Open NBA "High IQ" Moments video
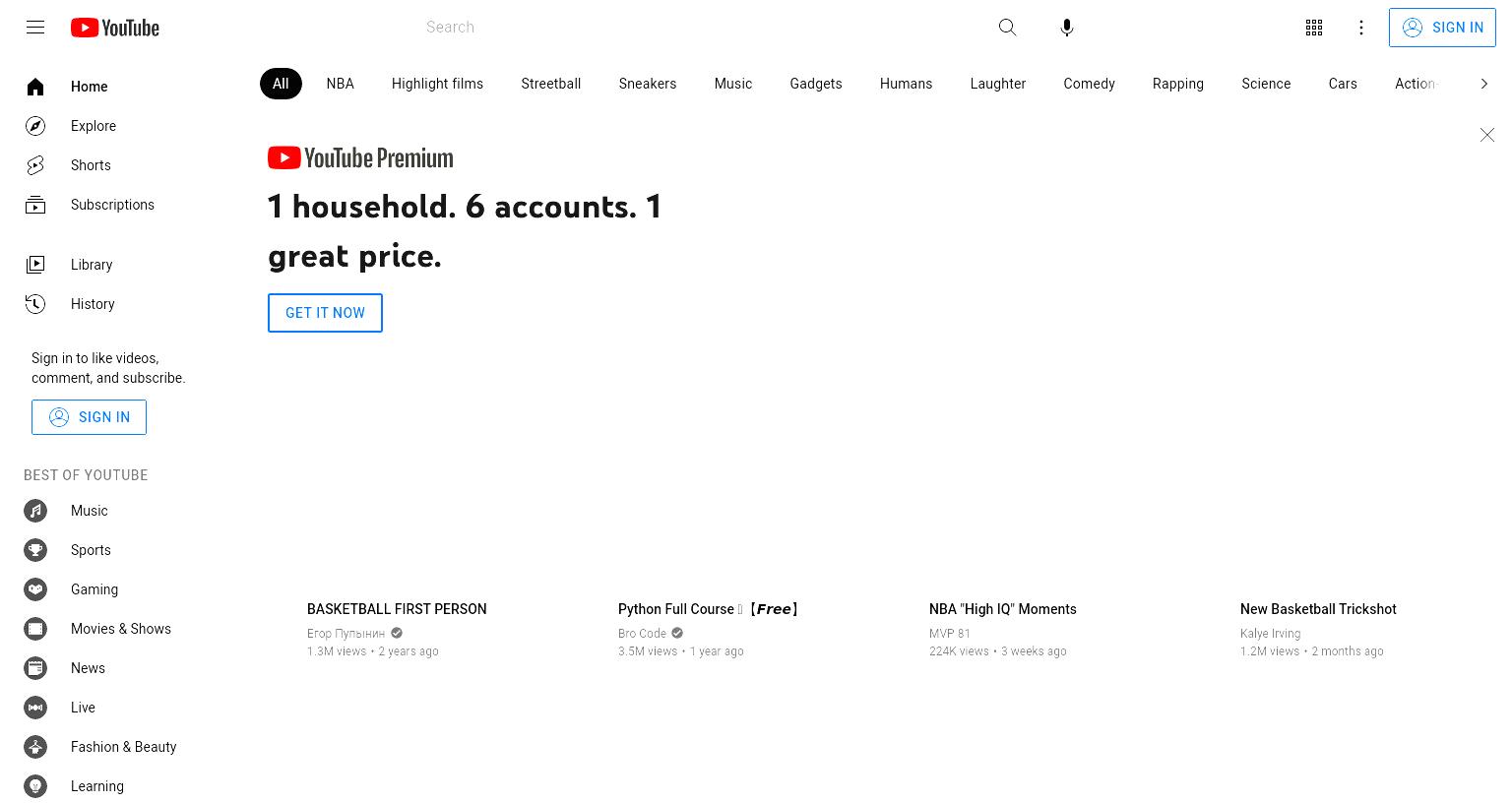This screenshot has height=803, width=1512. pyautogui.click(x=1003, y=609)
